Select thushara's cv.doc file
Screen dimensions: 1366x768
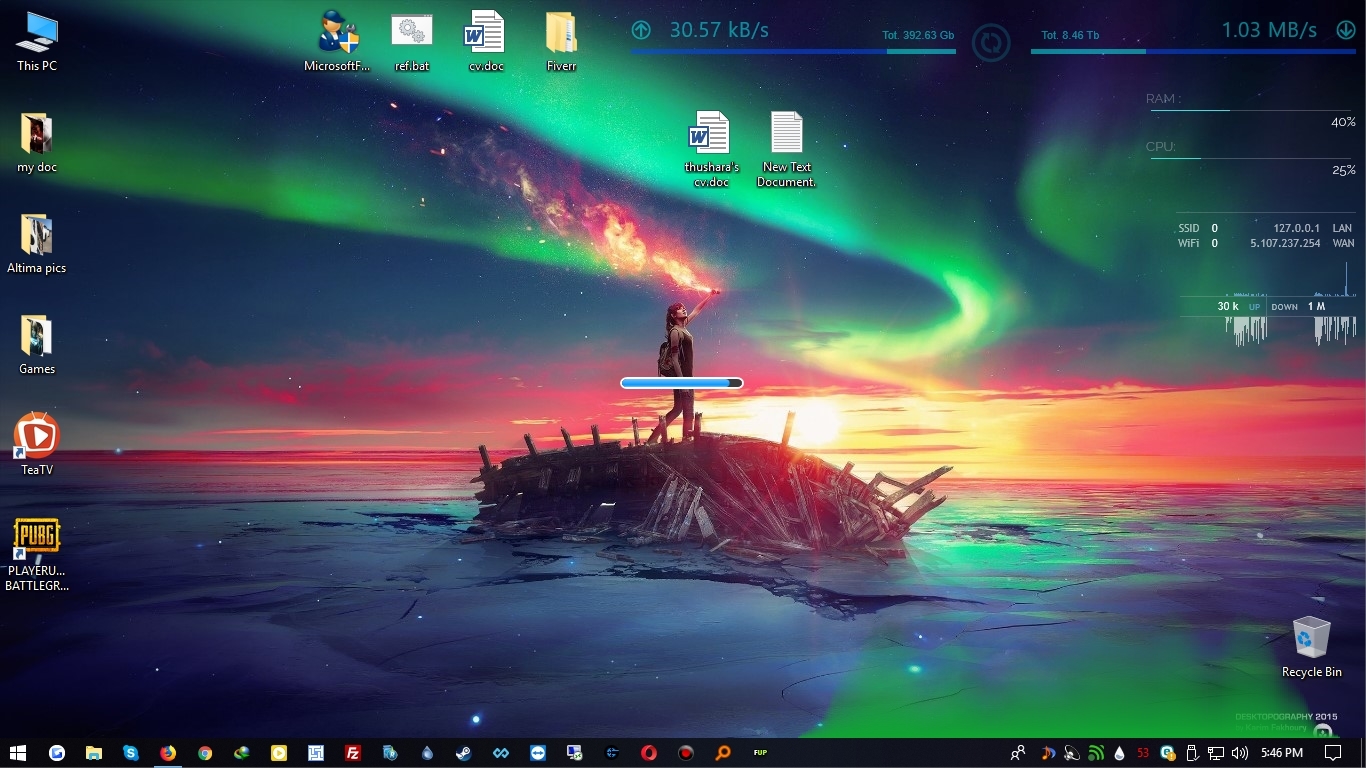coord(711,149)
